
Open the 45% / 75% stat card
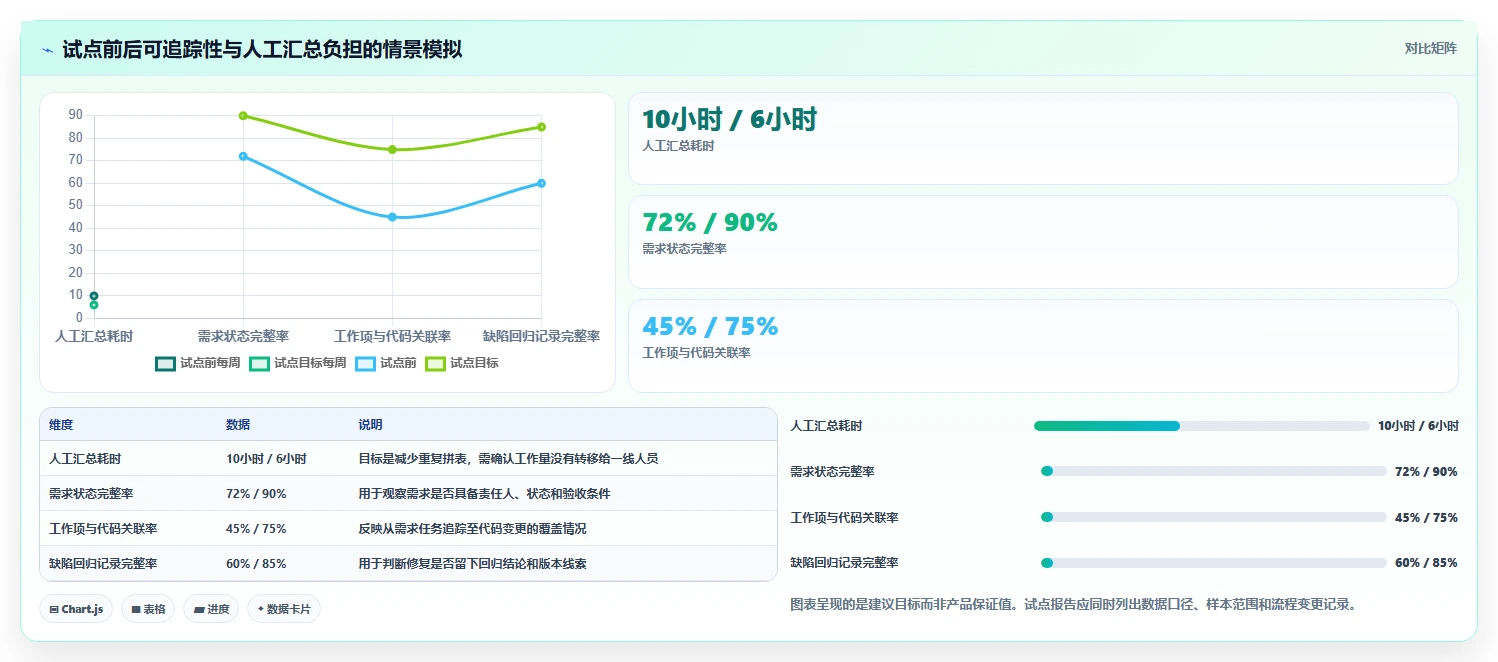pos(1043,346)
